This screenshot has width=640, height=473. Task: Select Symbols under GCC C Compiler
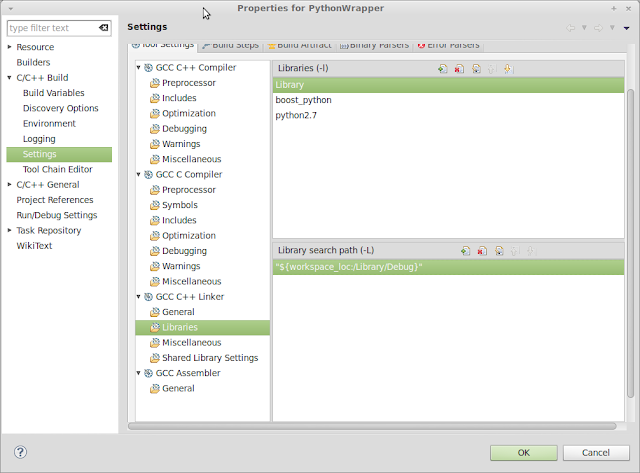(x=180, y=205)
